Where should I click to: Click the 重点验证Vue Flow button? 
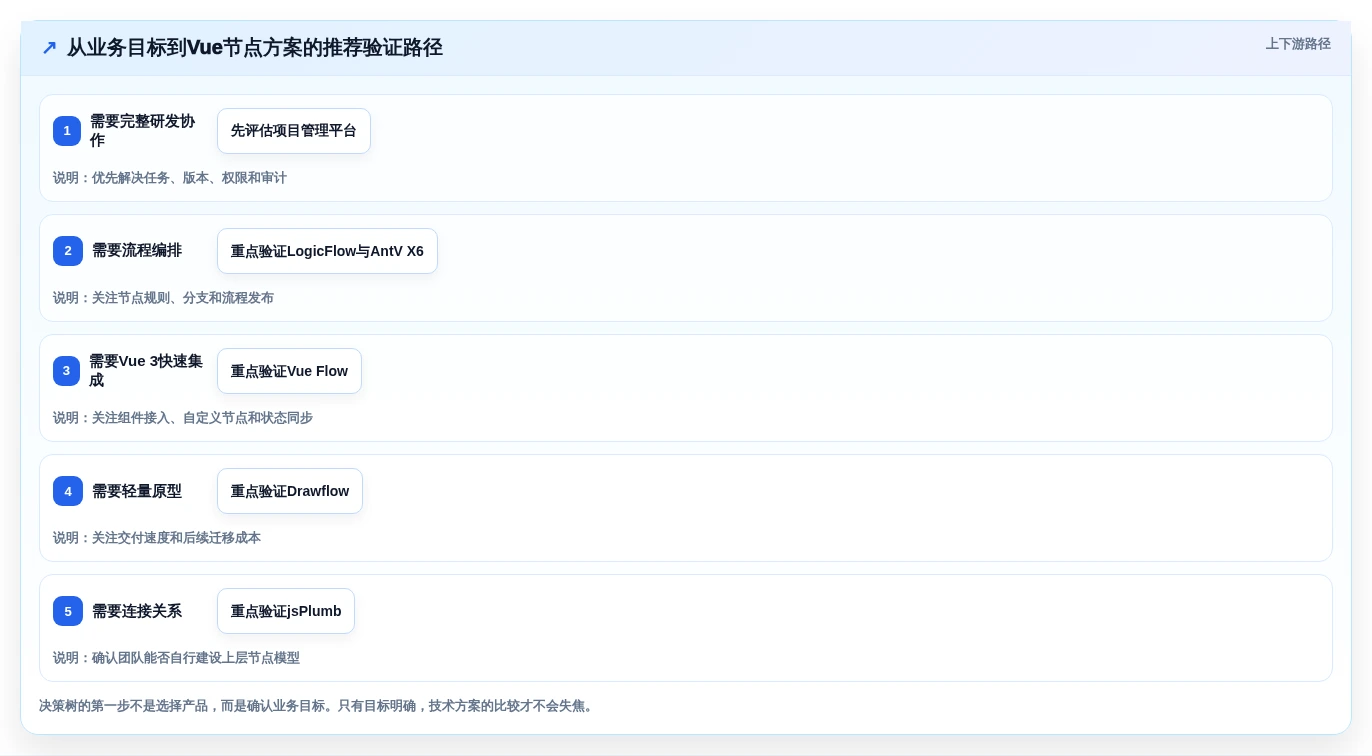pyautogui.click(x=289, y=371)
